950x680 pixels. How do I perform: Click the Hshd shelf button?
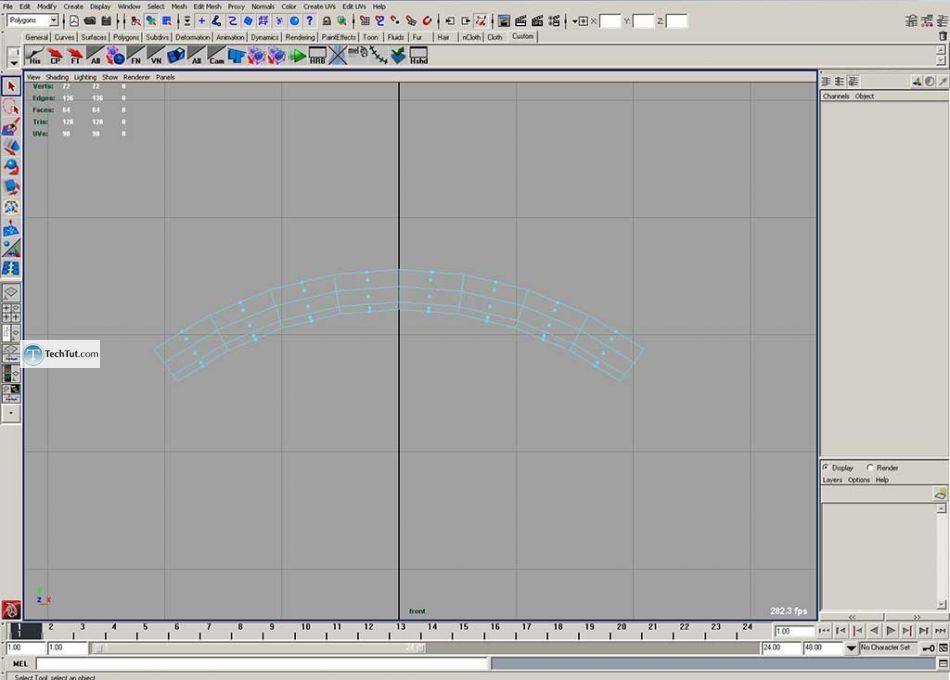click(x=418, y=56)
